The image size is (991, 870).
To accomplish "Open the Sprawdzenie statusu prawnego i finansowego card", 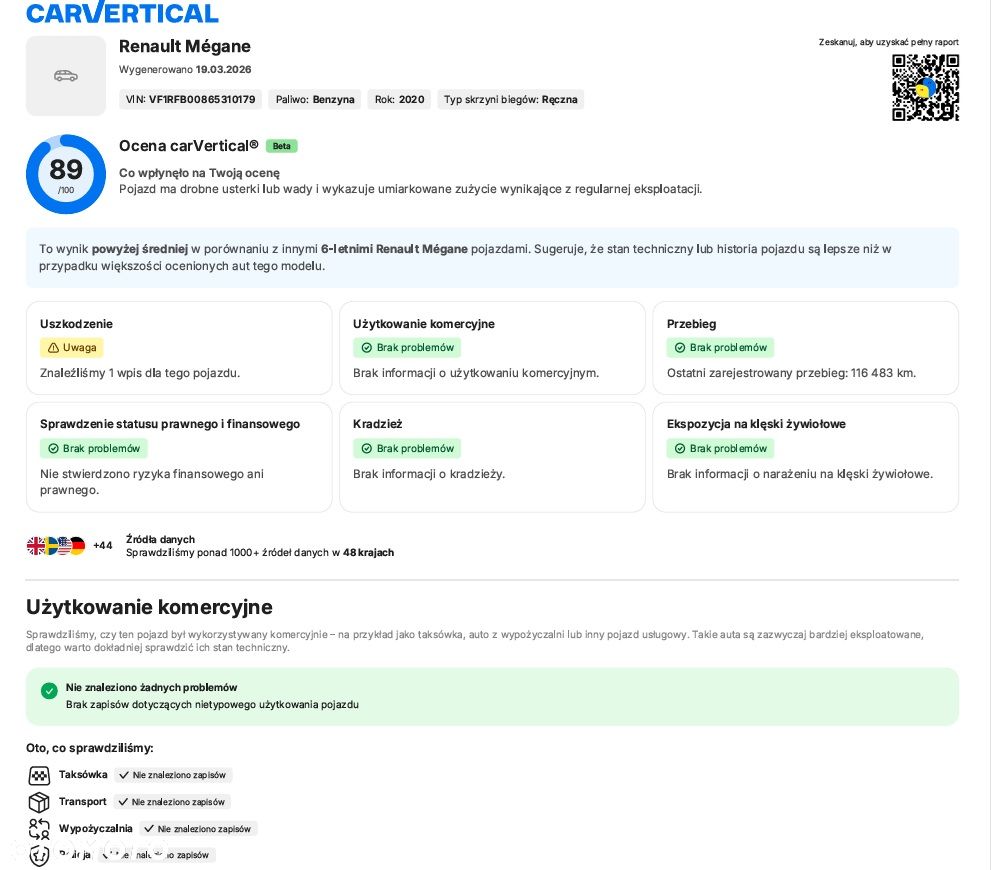I will (179, 457).
